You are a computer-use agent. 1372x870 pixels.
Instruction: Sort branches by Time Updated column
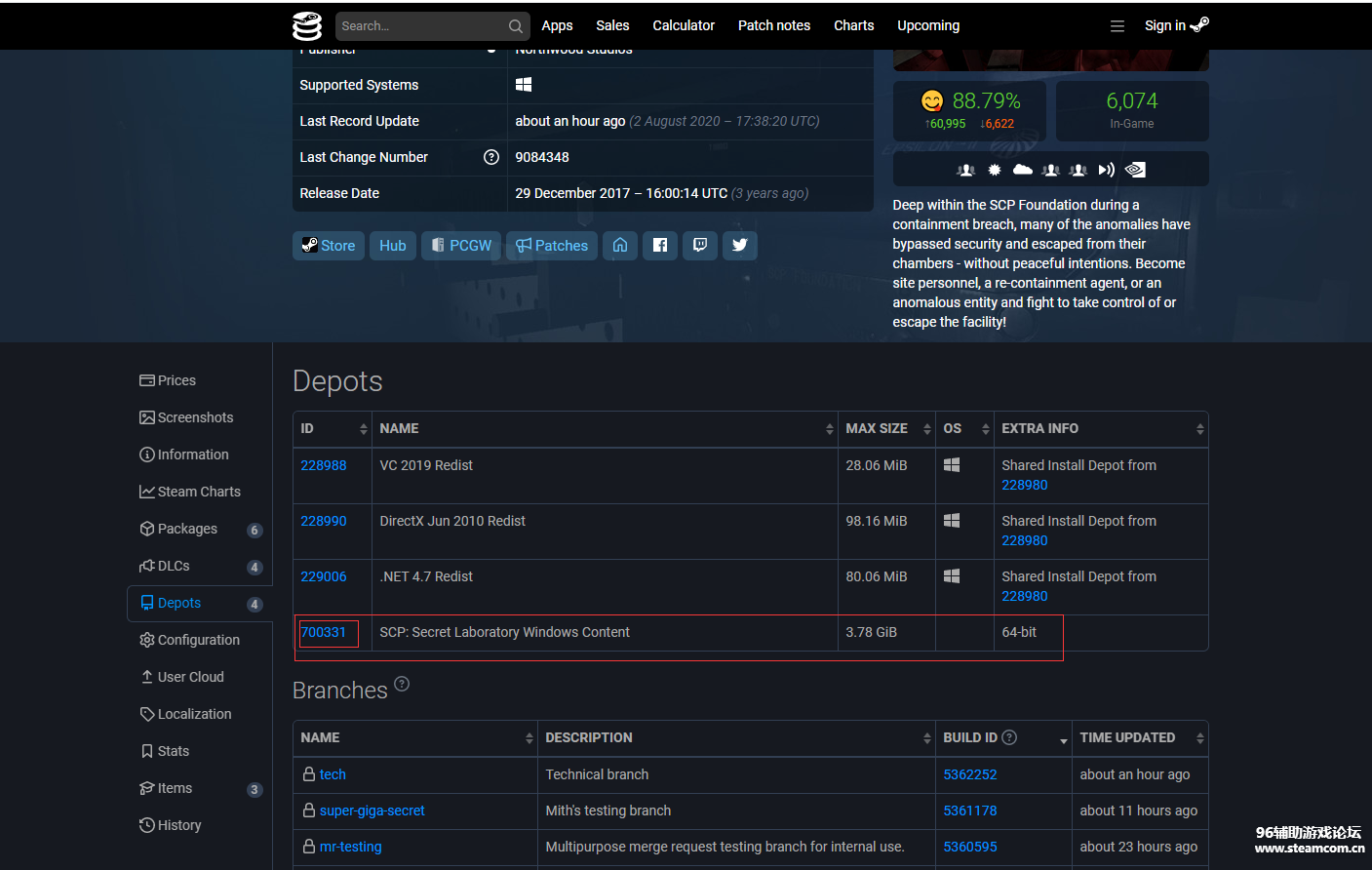1139,738
